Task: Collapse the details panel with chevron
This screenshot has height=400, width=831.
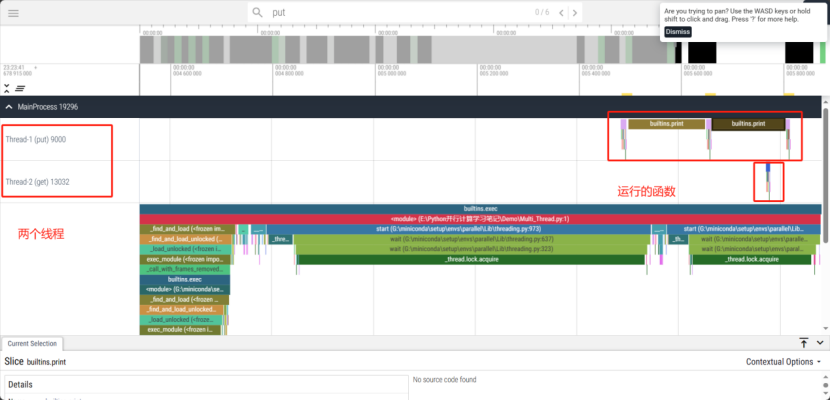Action: 818,343
